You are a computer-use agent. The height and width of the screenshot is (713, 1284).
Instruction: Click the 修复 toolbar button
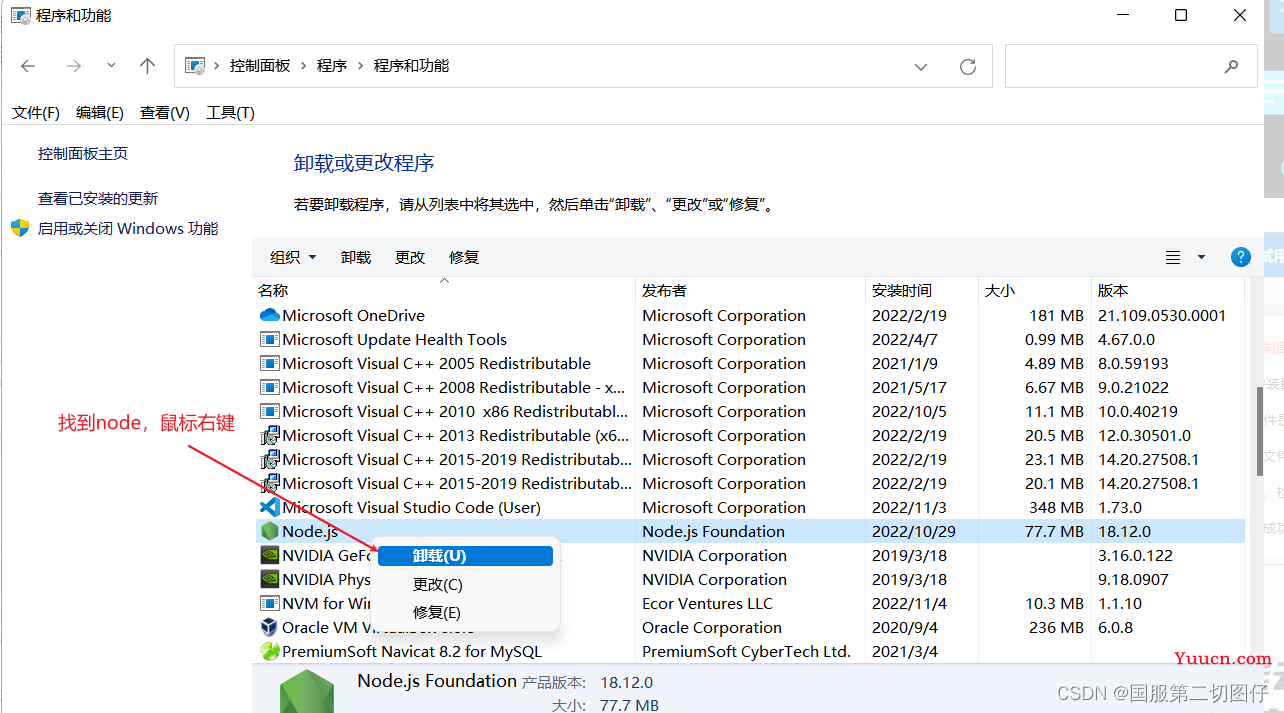pos(464,257)
